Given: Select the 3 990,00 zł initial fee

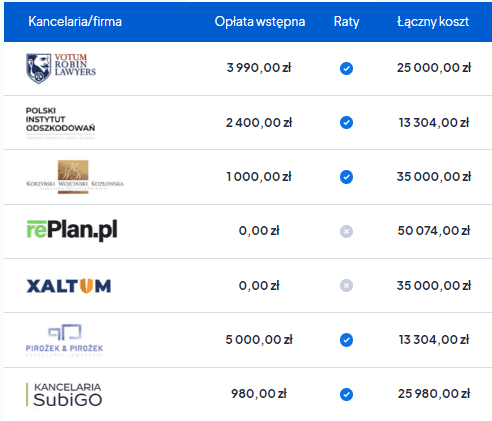Looking at the screenshot, I should tap(259, 68).
